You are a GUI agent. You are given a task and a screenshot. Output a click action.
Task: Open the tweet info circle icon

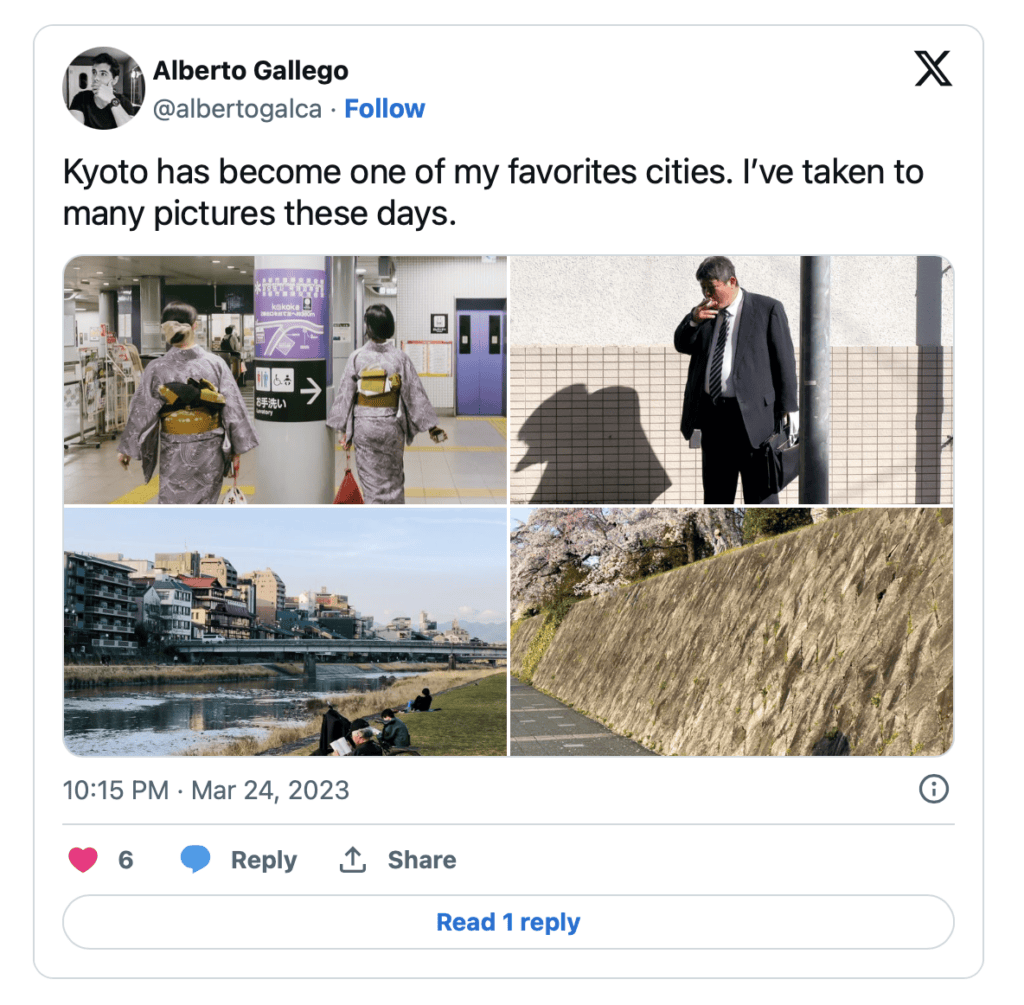[x=933, y=790]
